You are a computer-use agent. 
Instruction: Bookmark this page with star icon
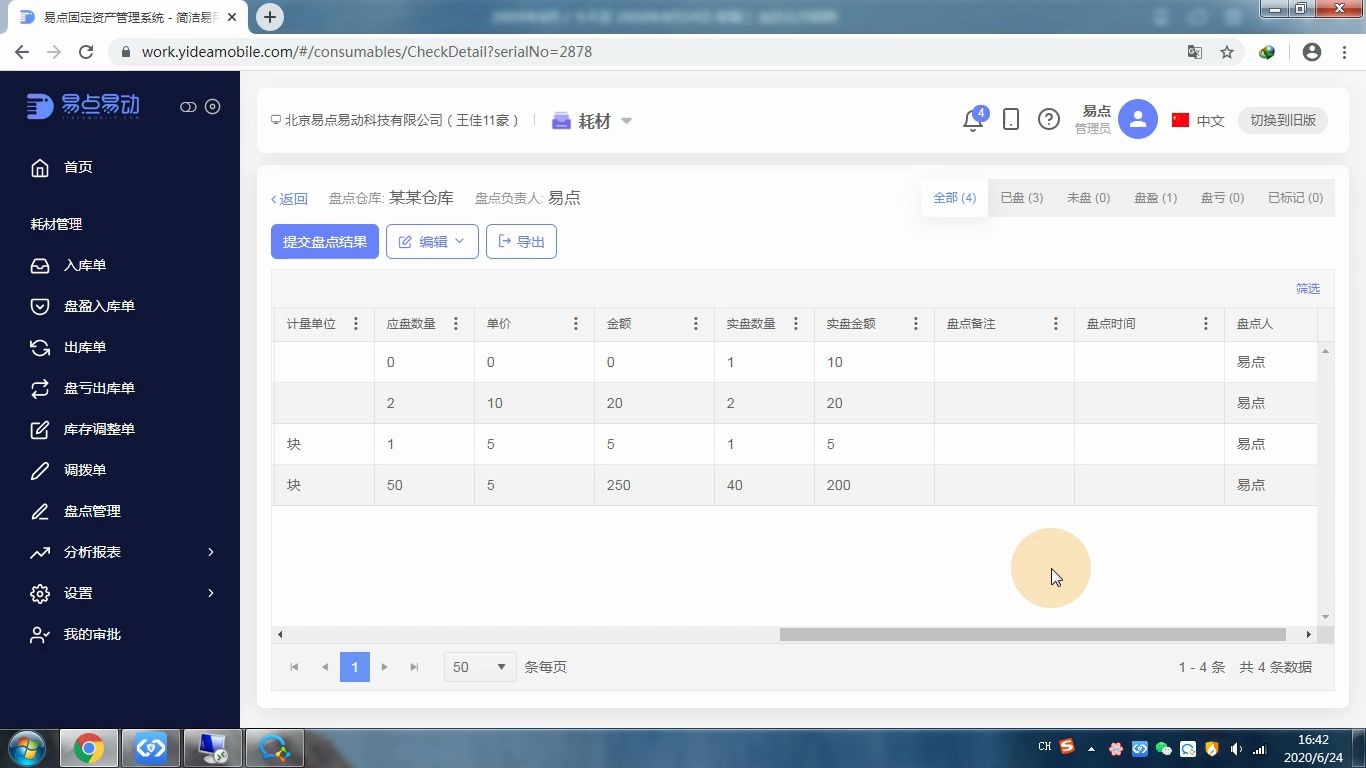click(1227, 52)
